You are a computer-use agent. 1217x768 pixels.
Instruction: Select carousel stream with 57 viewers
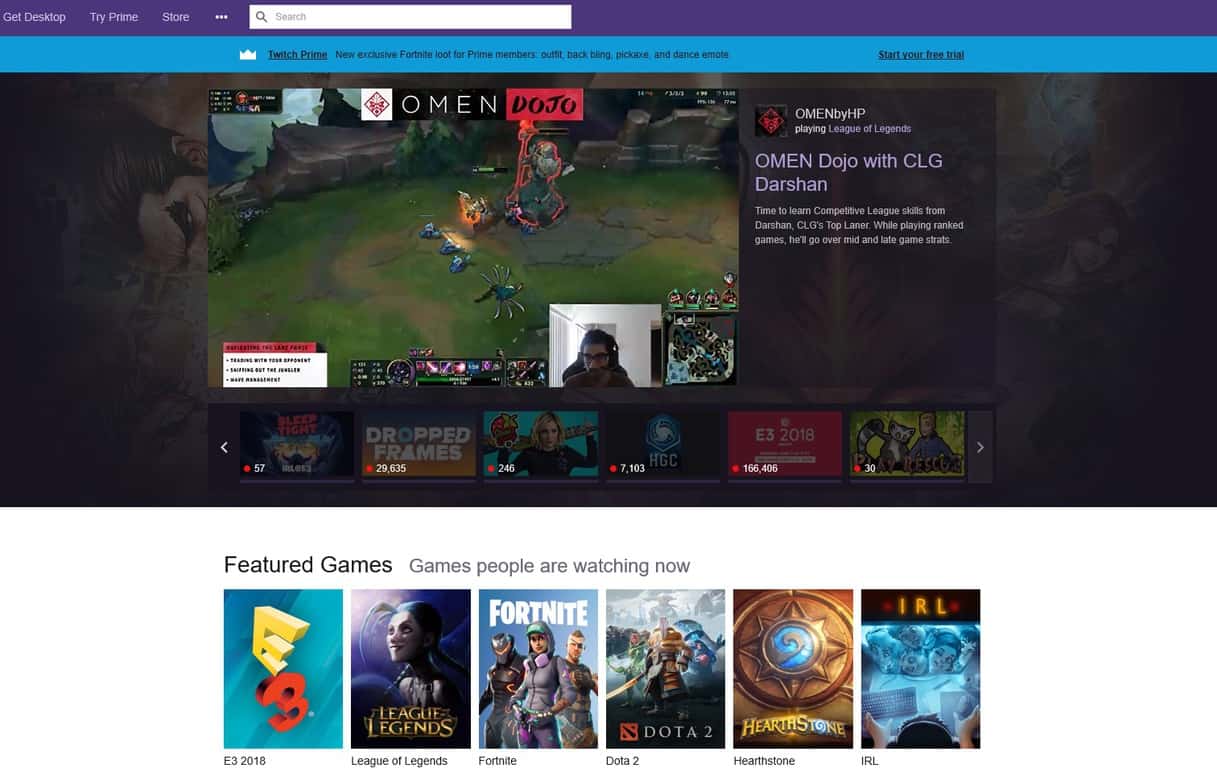point(297,445)
